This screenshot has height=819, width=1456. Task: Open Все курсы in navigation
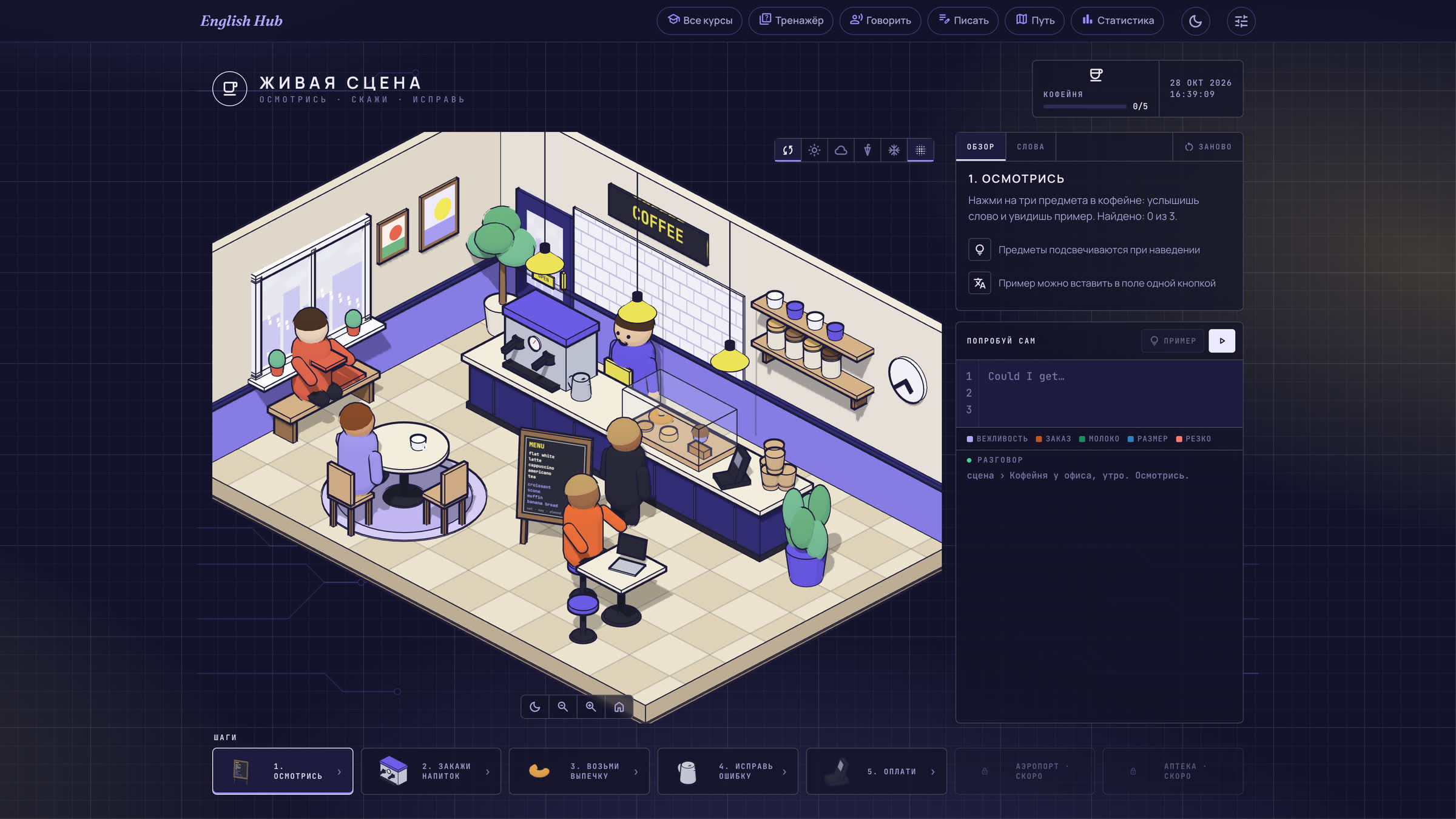[699, 21]
